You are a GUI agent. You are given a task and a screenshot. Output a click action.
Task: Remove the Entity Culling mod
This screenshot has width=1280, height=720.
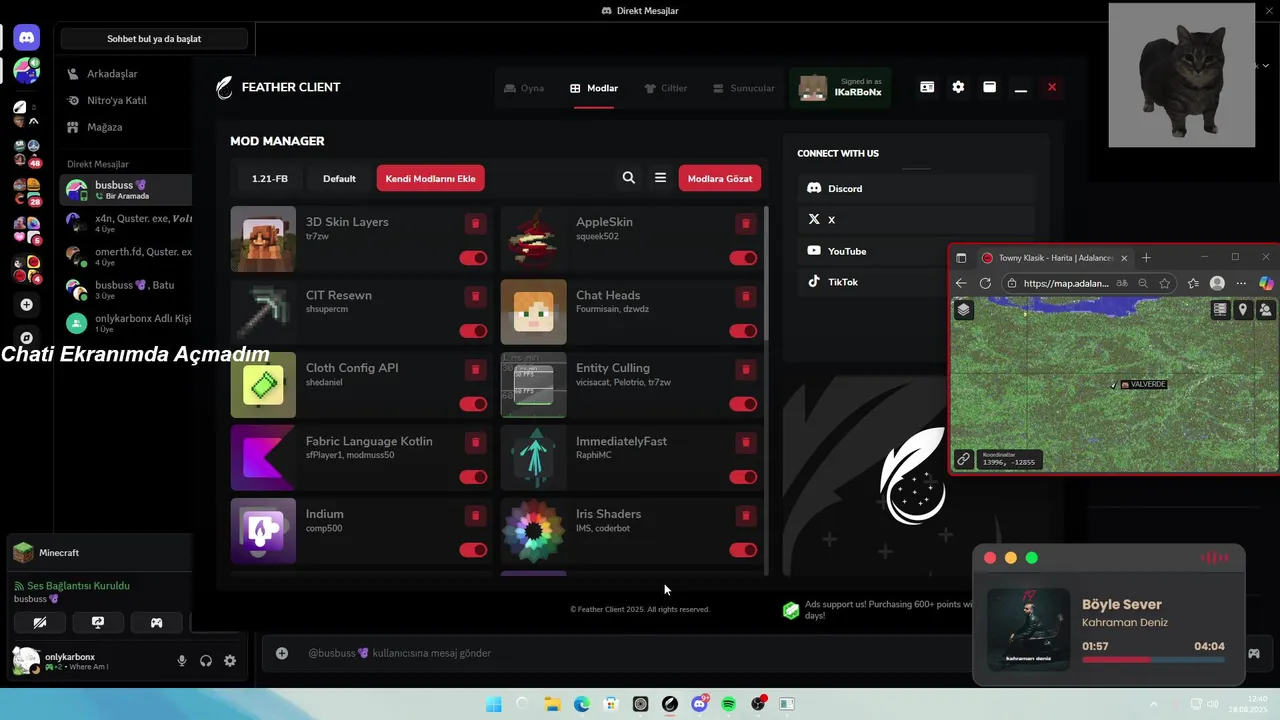[x=745, y=369]
